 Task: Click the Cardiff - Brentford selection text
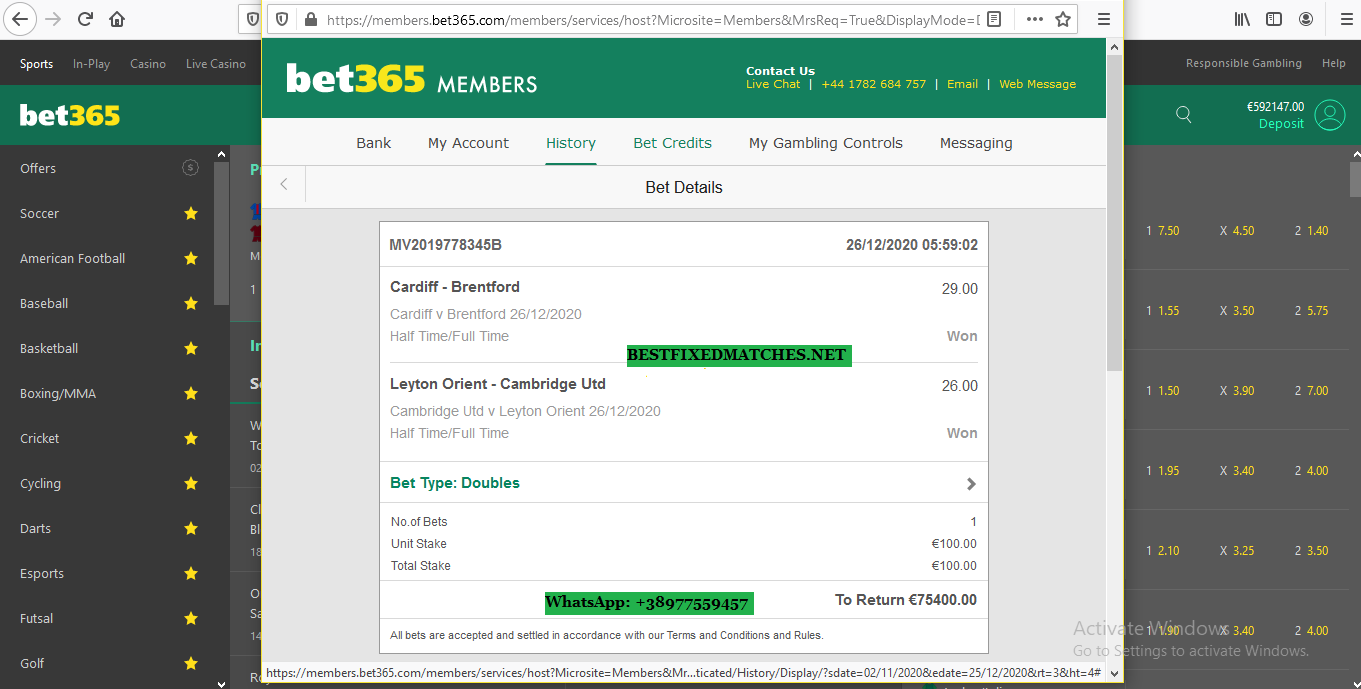tap(455, 287)
